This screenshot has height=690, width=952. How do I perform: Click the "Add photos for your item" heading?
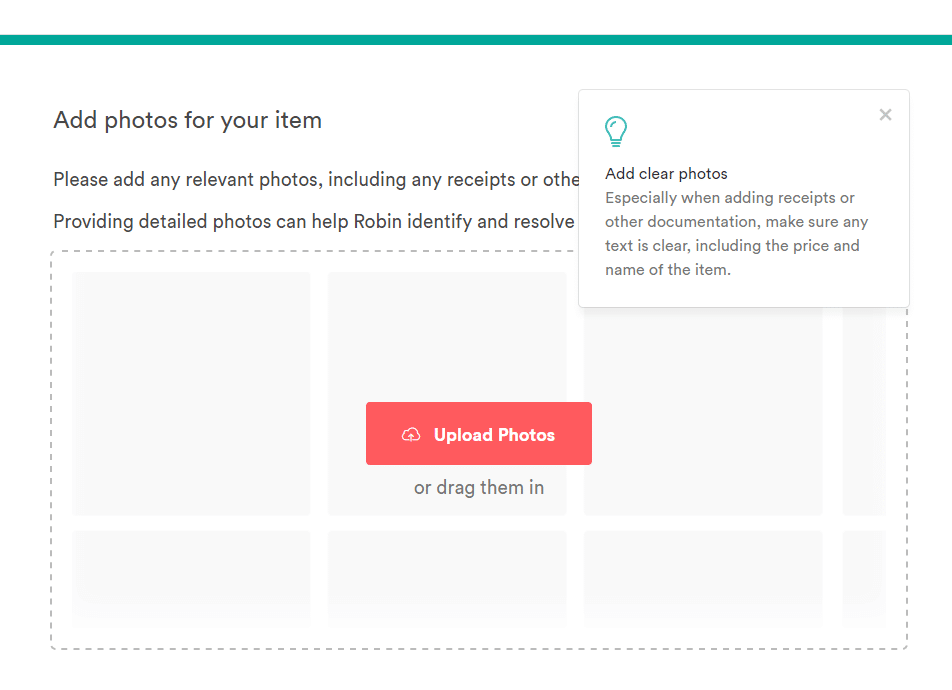pos(188,120)
